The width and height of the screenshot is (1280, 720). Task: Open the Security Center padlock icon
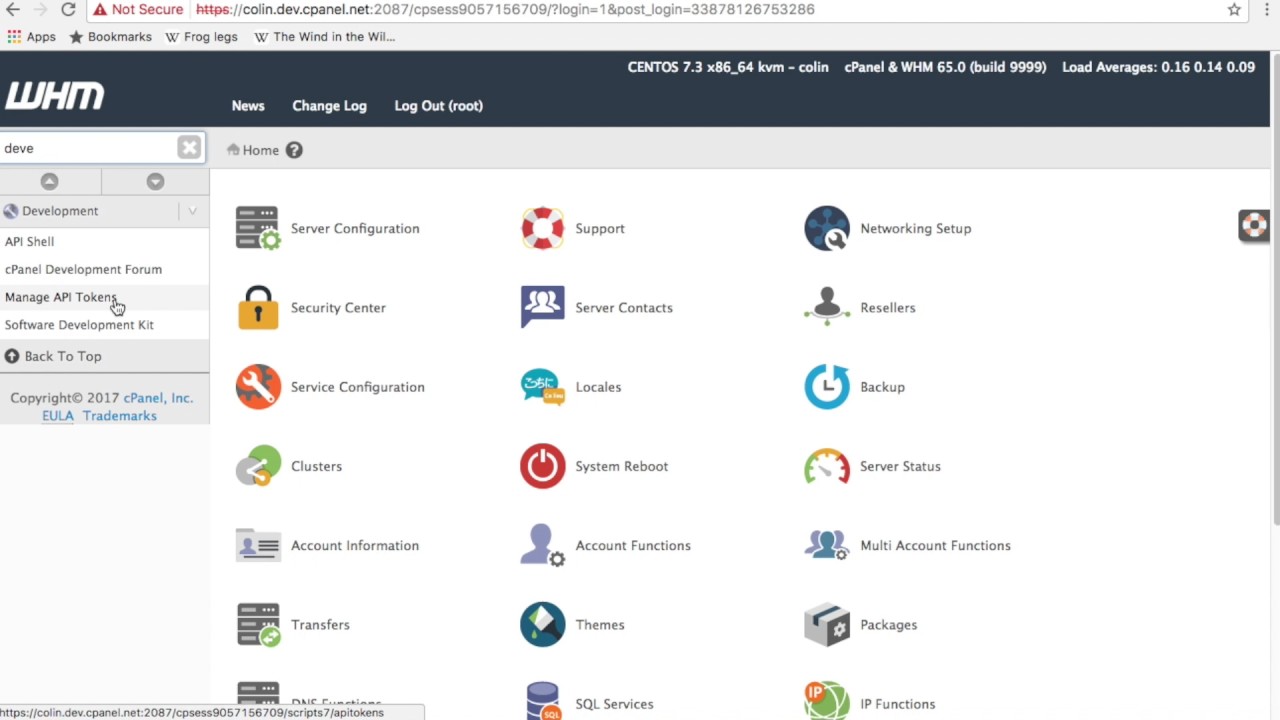258,307
